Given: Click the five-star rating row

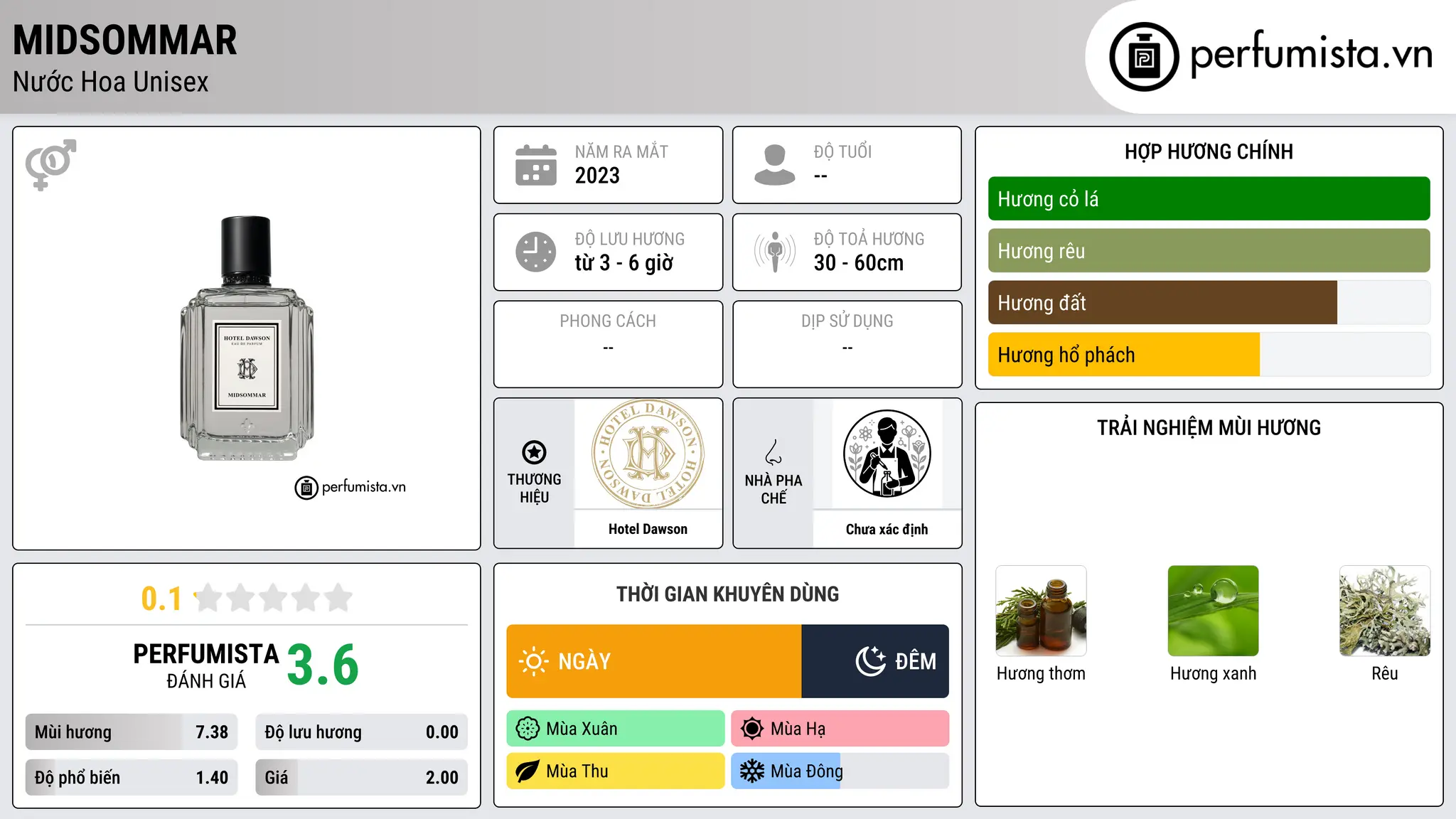Looking at the screenshot, I should 274,598.
